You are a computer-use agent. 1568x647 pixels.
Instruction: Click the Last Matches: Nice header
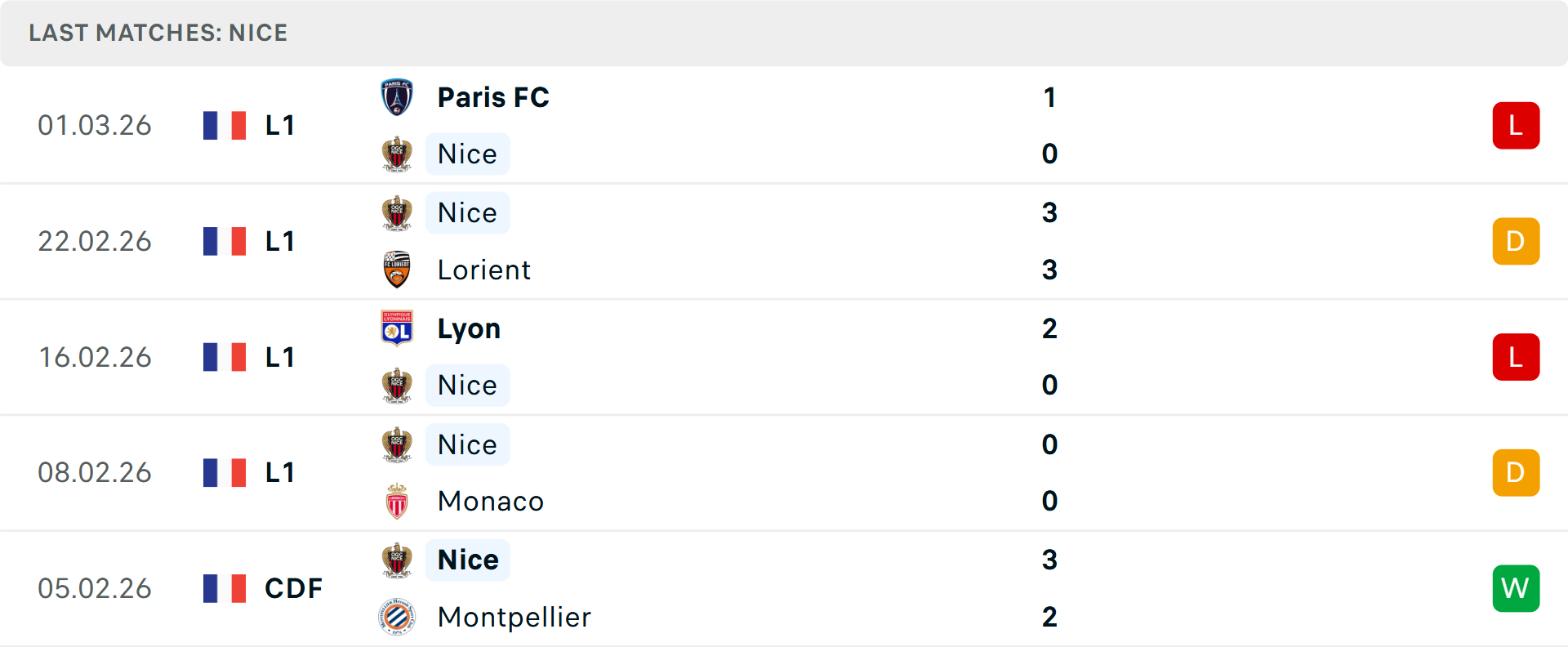pos(158,33)
